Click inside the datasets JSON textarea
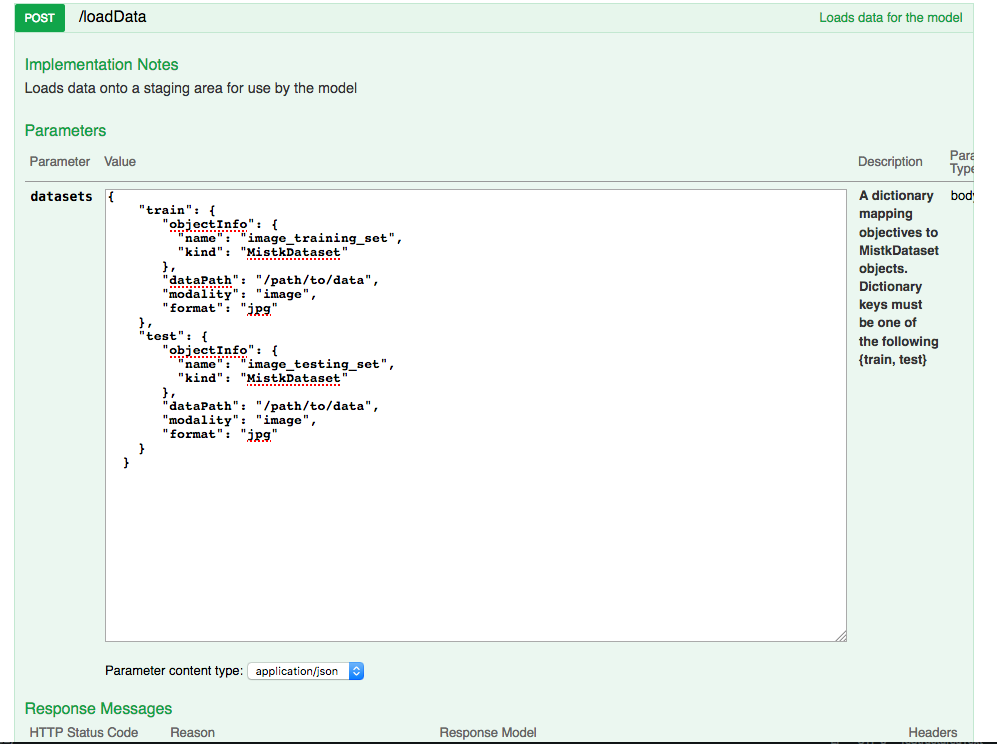Image resolution: width=997 pixels, height=744 pixels. 476,415
